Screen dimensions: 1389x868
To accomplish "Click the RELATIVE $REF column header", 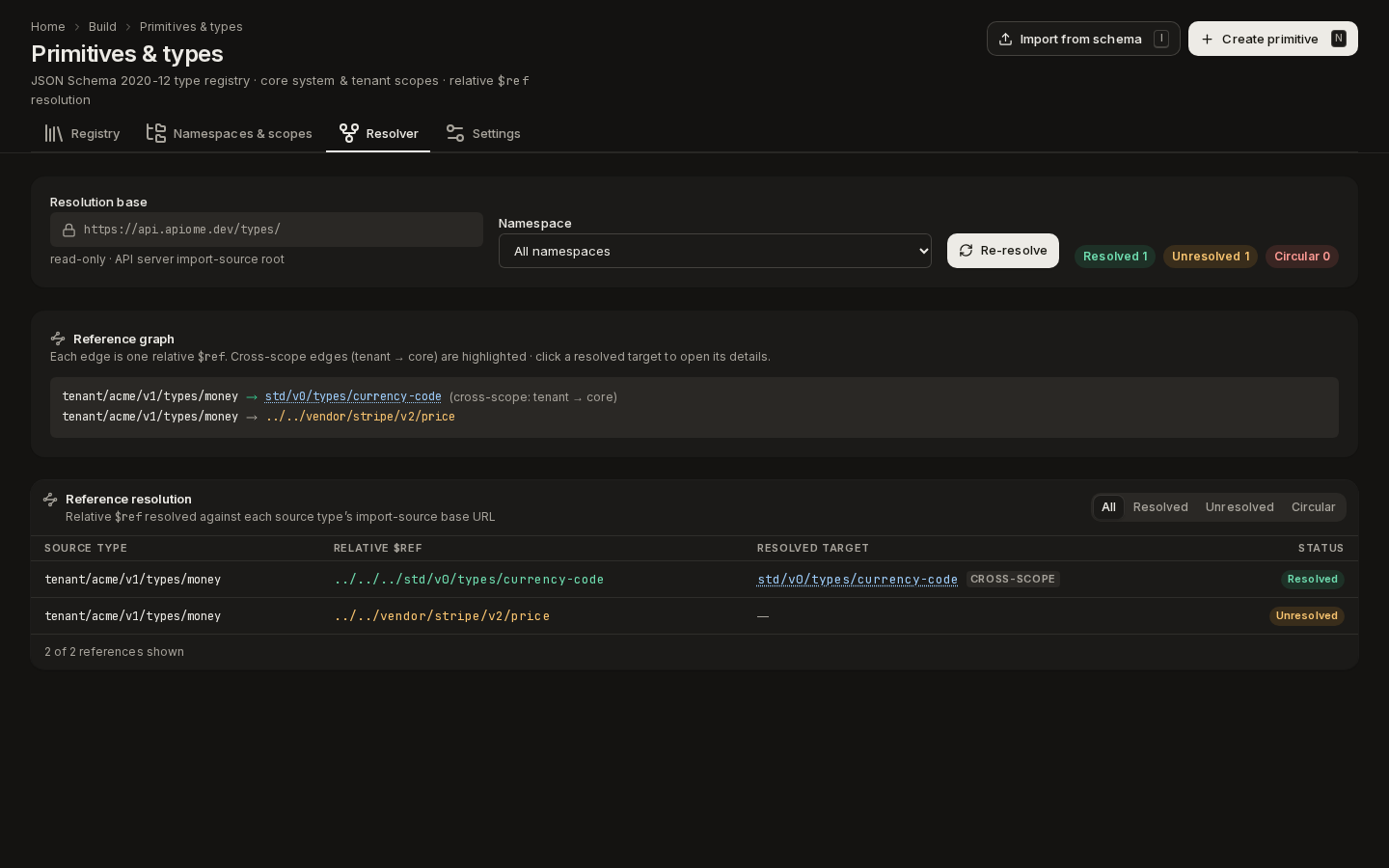I will pos(378,548).
